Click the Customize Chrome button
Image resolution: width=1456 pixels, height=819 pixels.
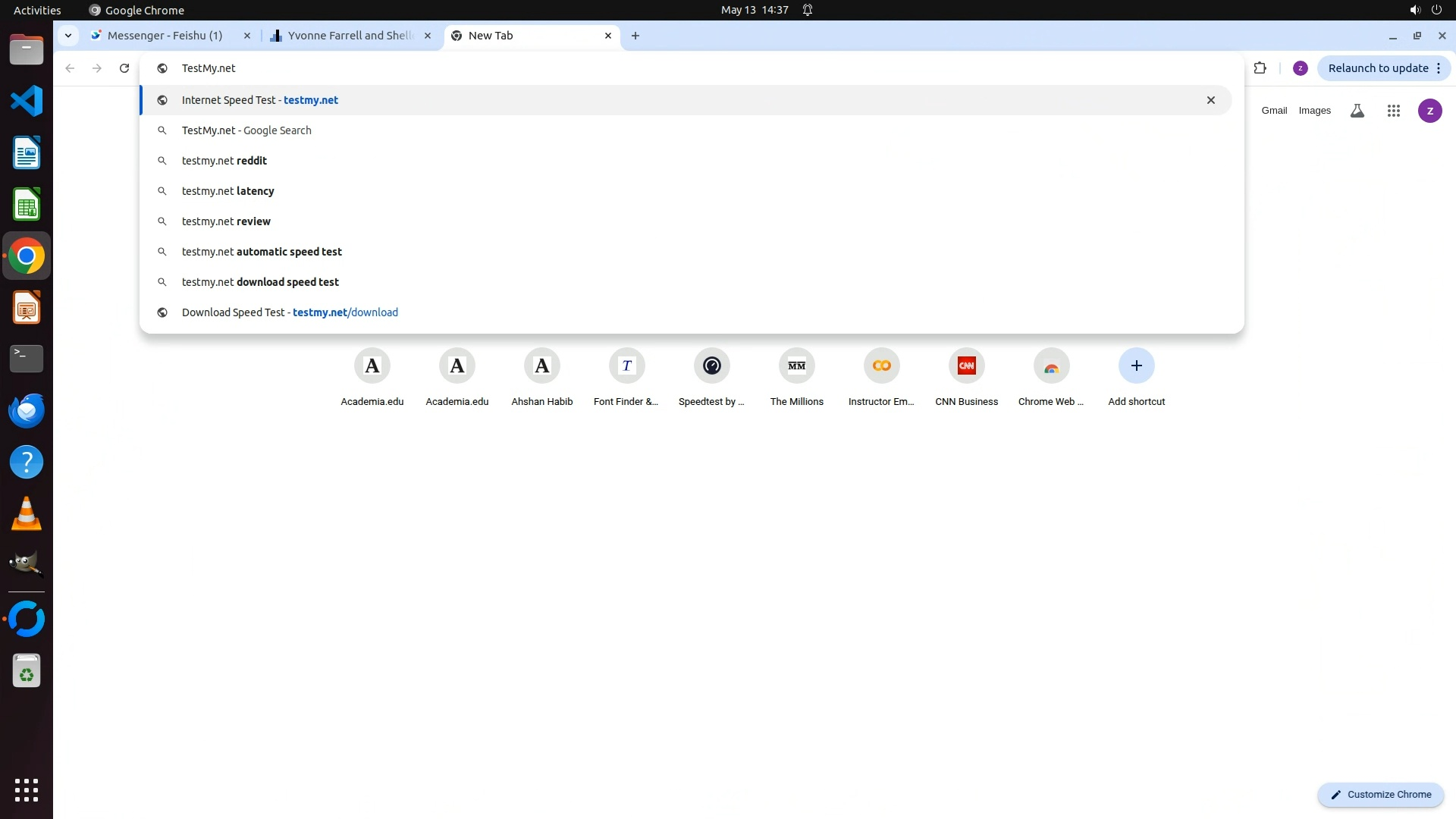1381,794
